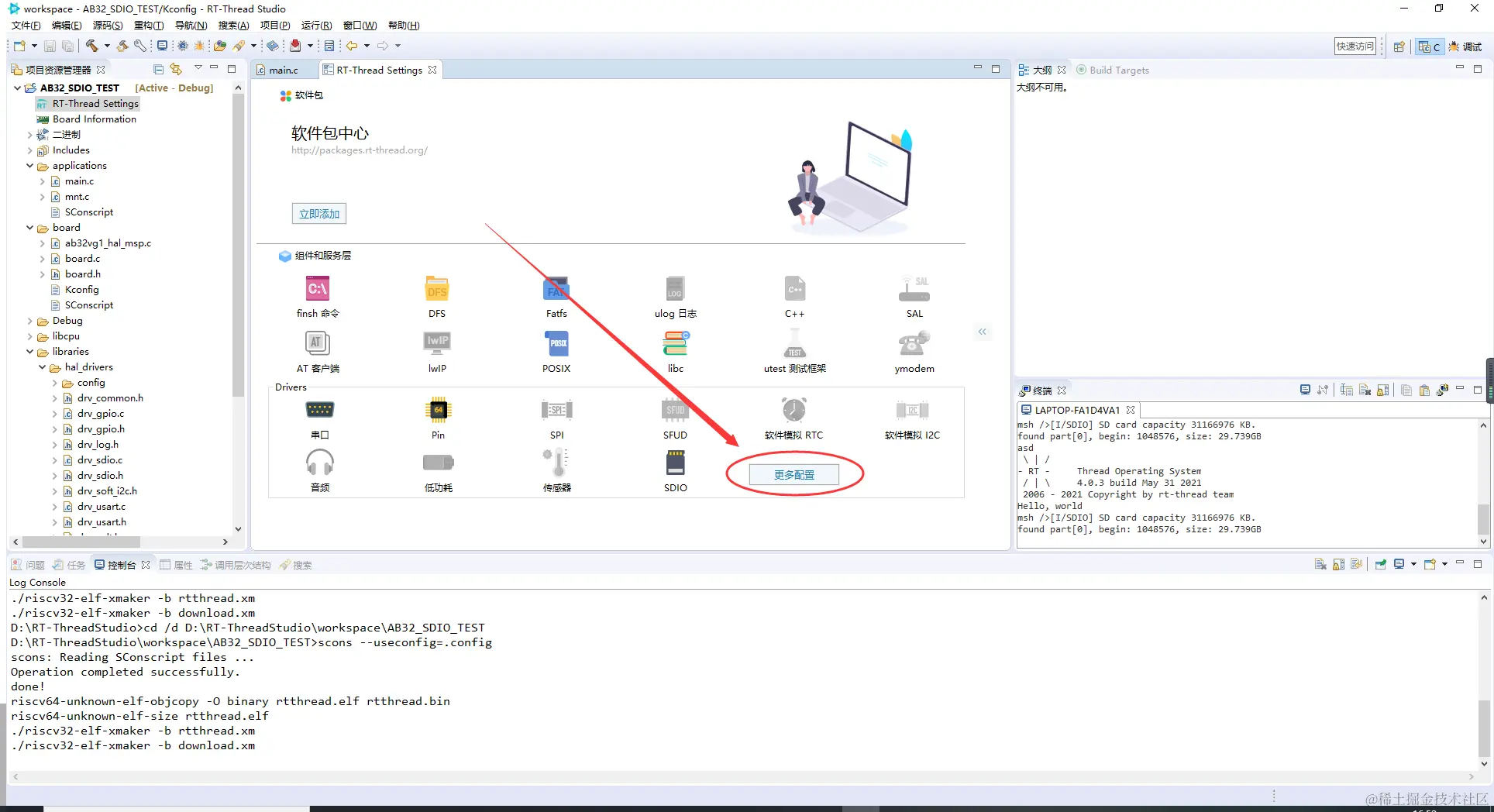Click the red download program icon

(x=295, y=46)
